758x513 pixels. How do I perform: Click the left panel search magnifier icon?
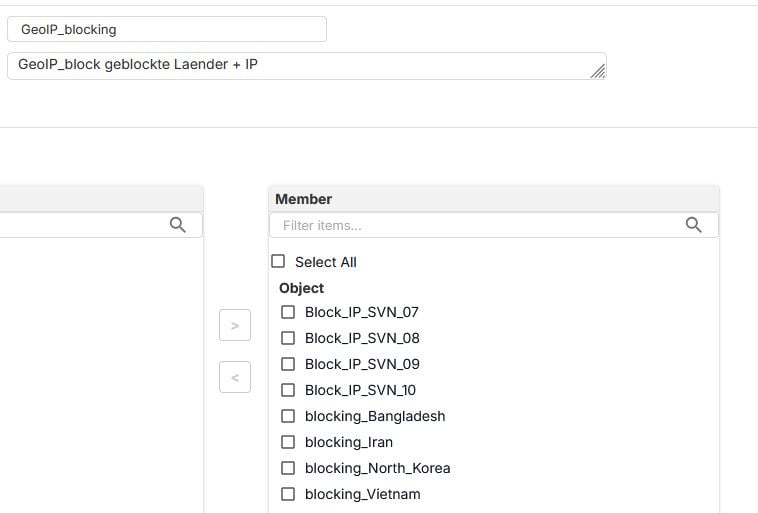(x=178, y=225)
